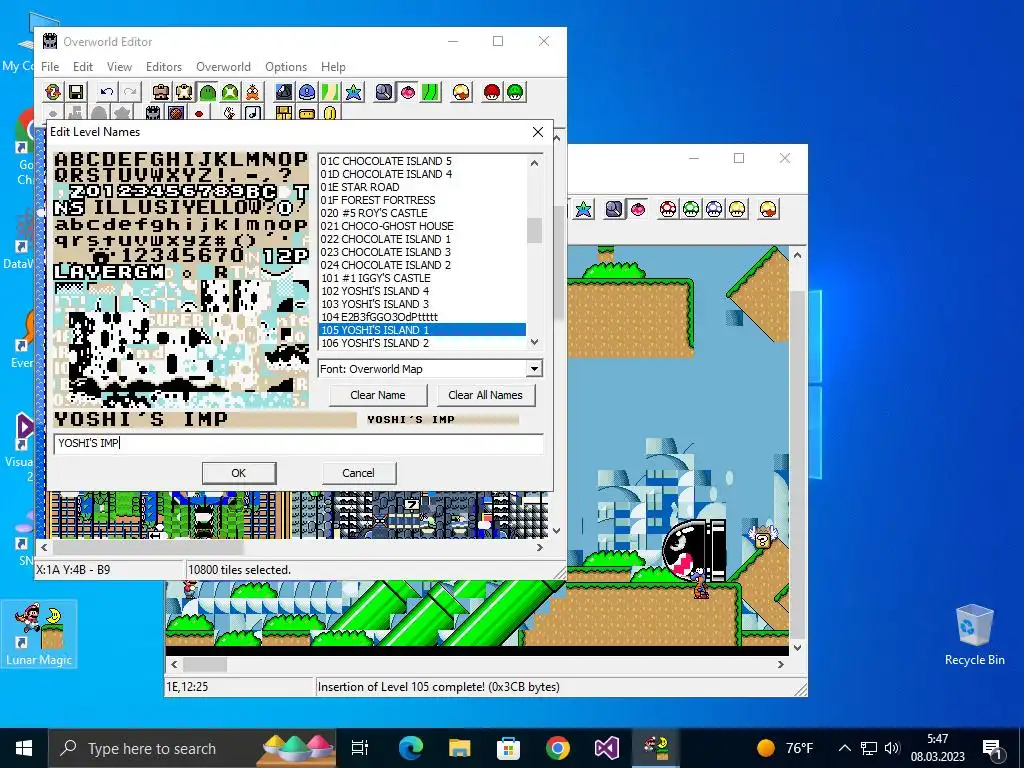Close the Edit Level Names dialog

coord(537,132)
